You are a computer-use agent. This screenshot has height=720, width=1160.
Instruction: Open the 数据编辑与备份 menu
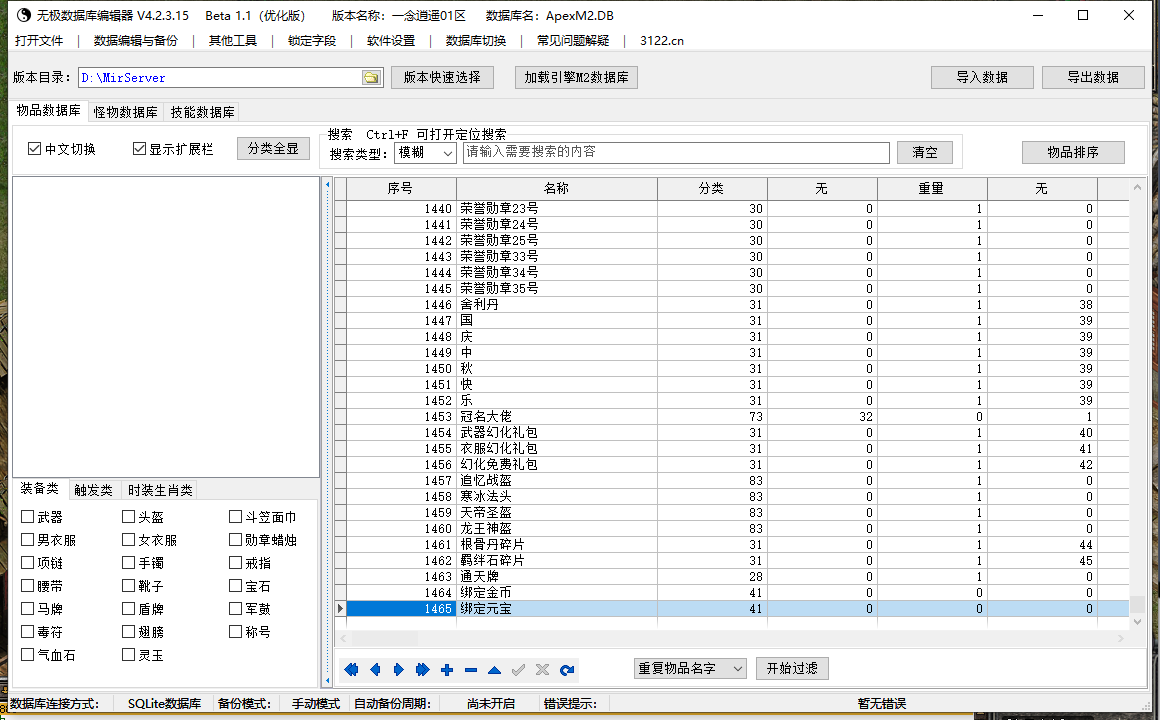136,41
